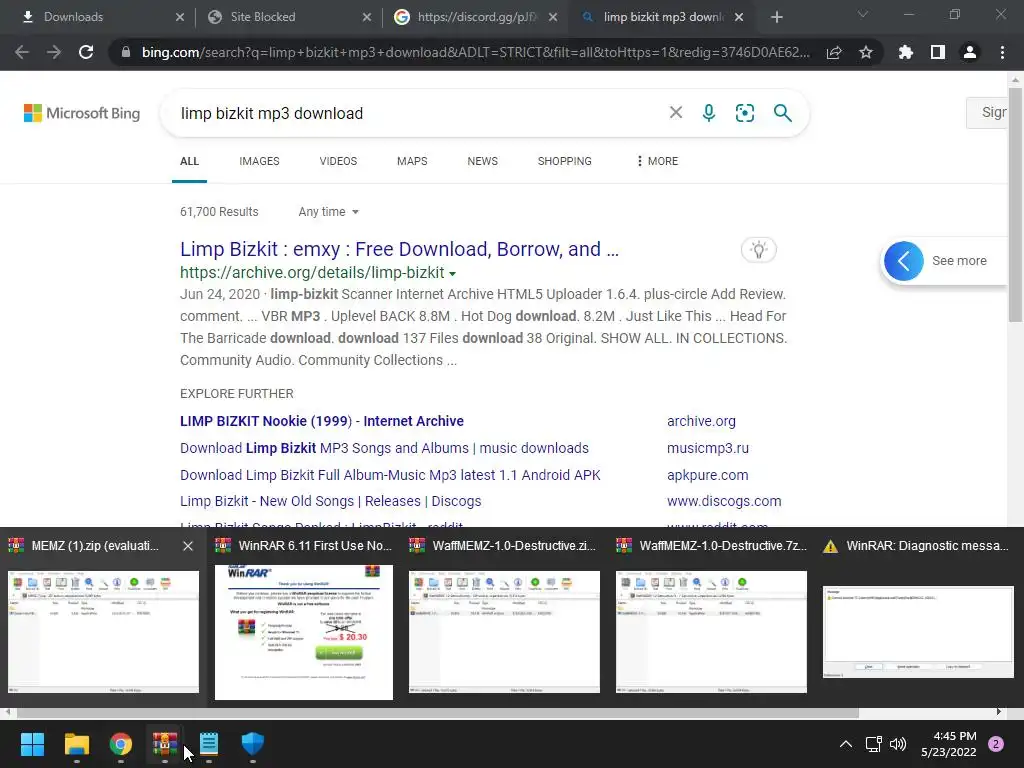Select WaffMEMZ-1.0-Destructive.zip preview thumbnail

pyautogui.click(x=504, y=632)
